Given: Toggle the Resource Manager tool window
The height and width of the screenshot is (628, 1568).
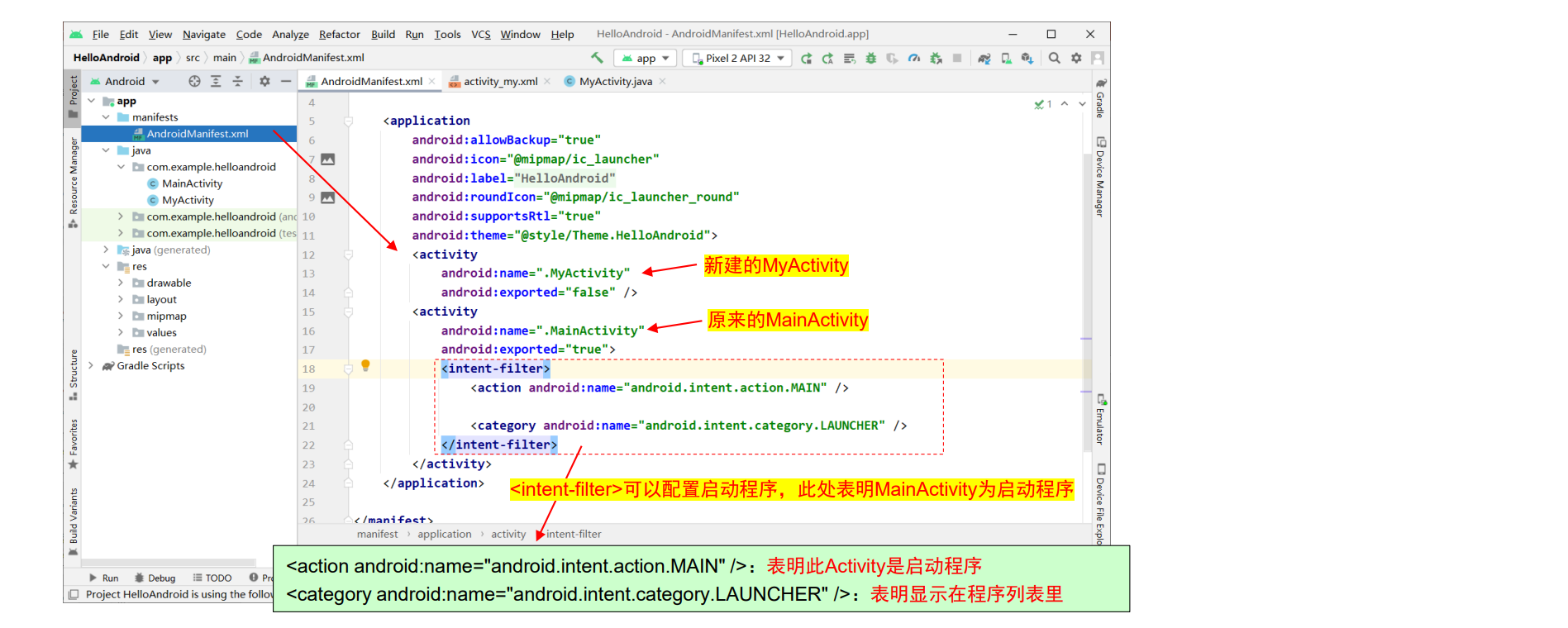Looking at the screenshot, I should pyautogui.click(x=73, y=183).
